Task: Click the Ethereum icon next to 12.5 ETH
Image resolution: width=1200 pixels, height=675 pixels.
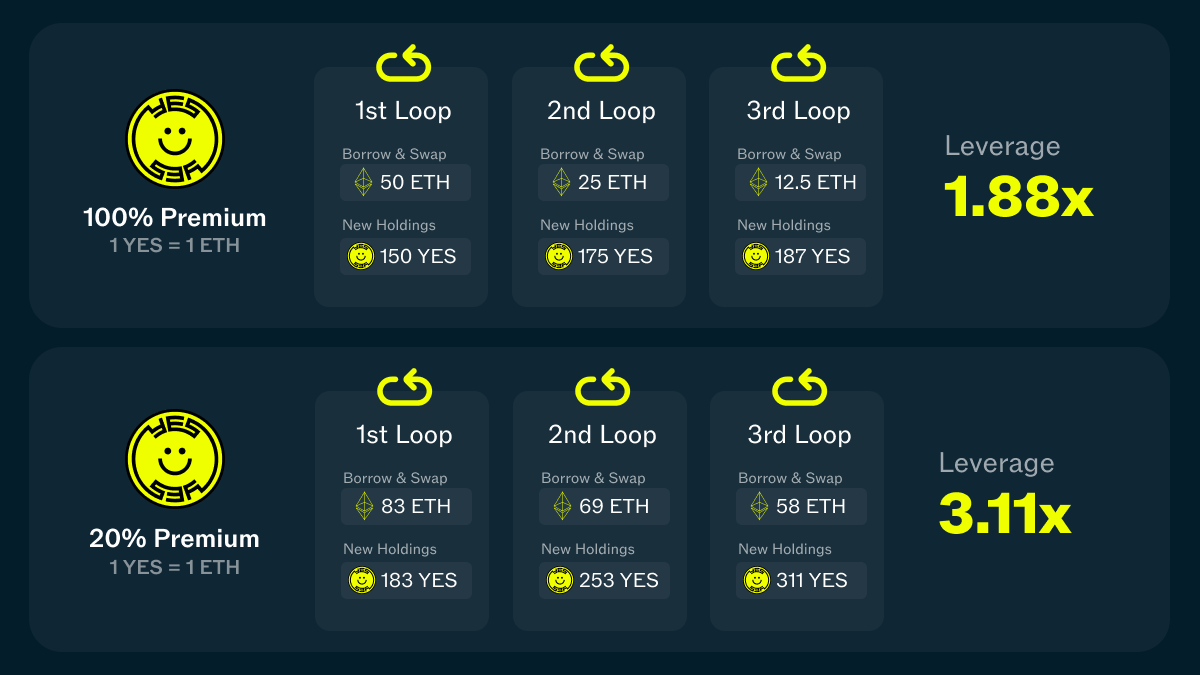Action: point(759,183)
